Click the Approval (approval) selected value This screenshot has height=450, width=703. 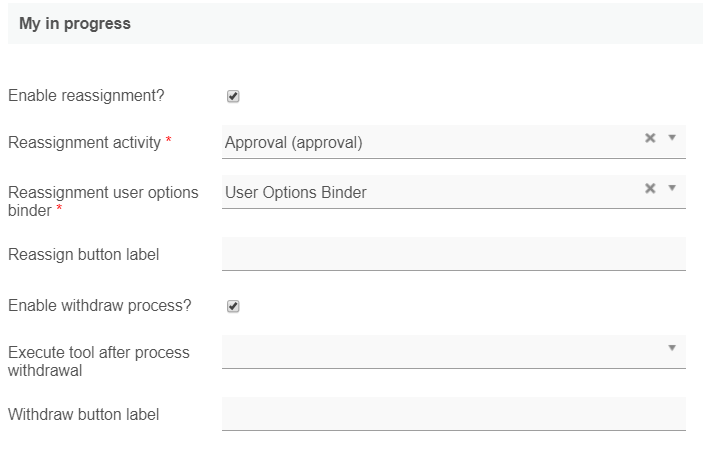pyautogui.click(x=294, y=143)
